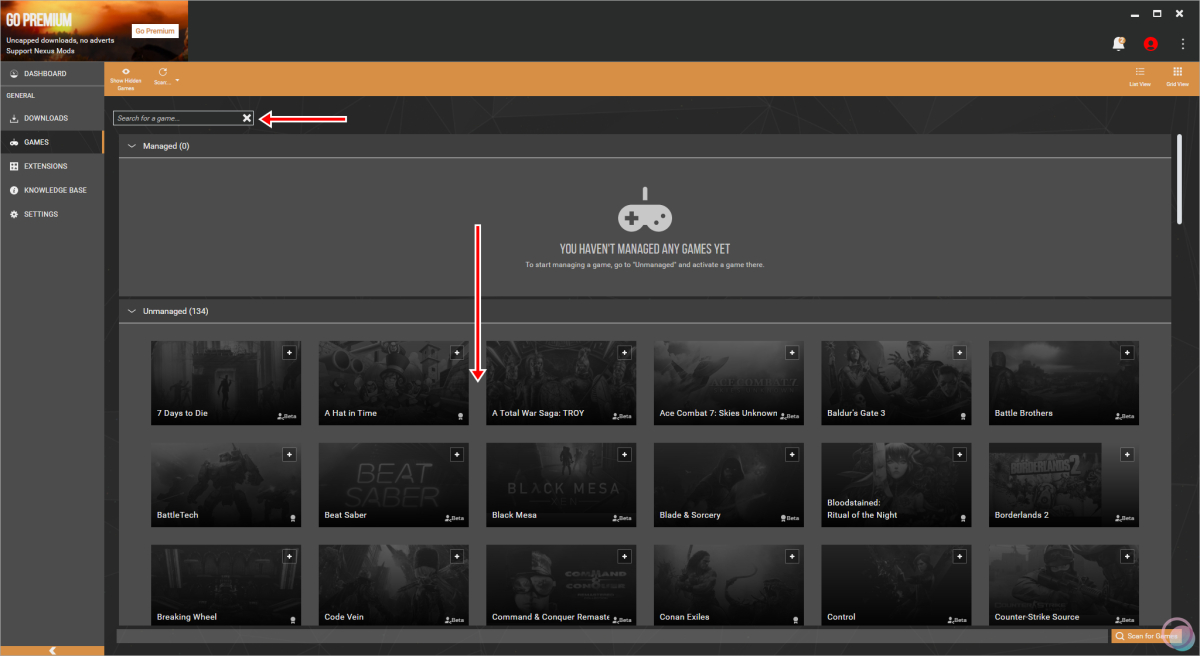Image resolution: width=1200 pixels, height=656 pixels.
Task: Open the notifications bell
Action: [x=1118, y=43]
